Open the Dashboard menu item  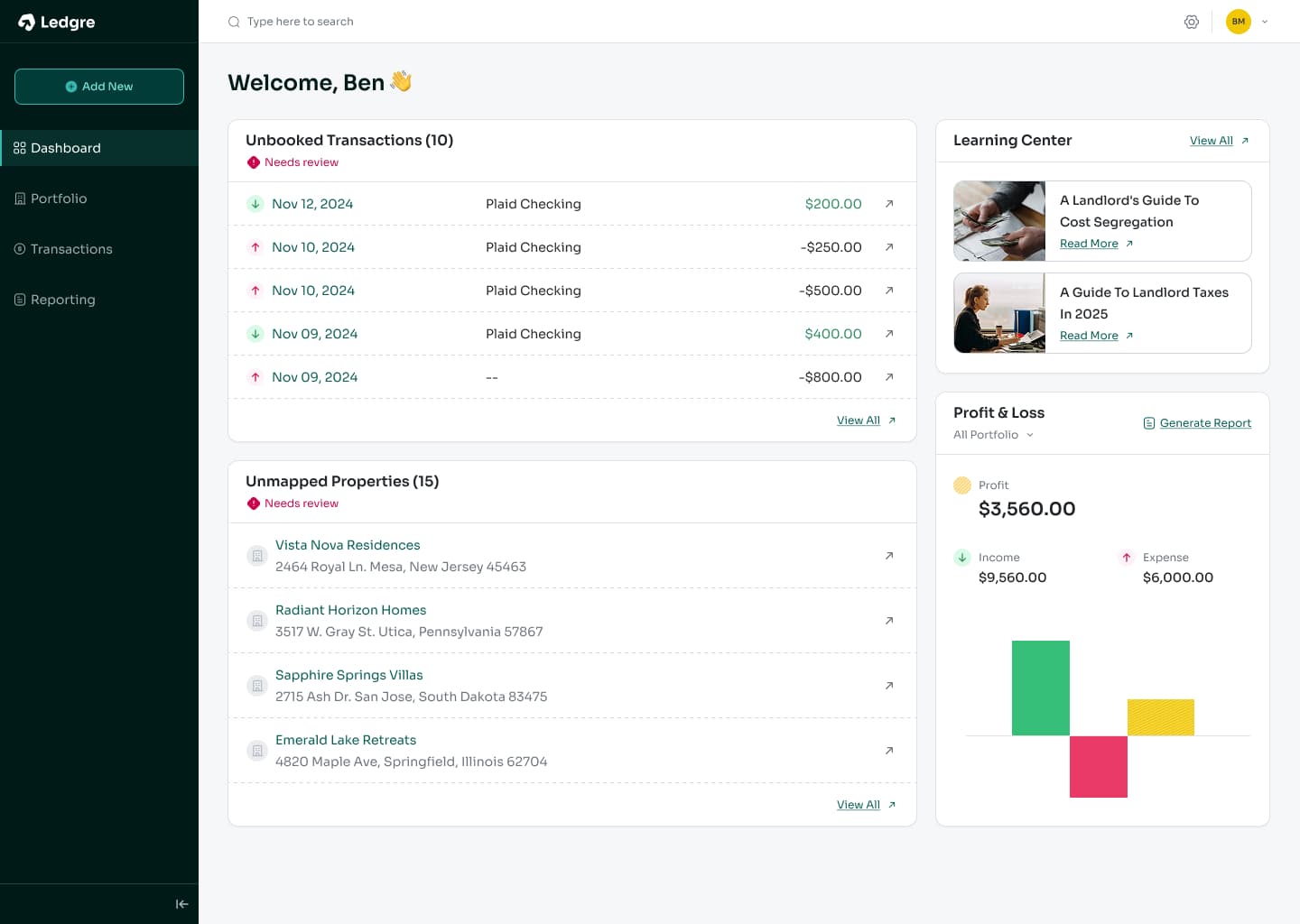[x=66, y=148]
